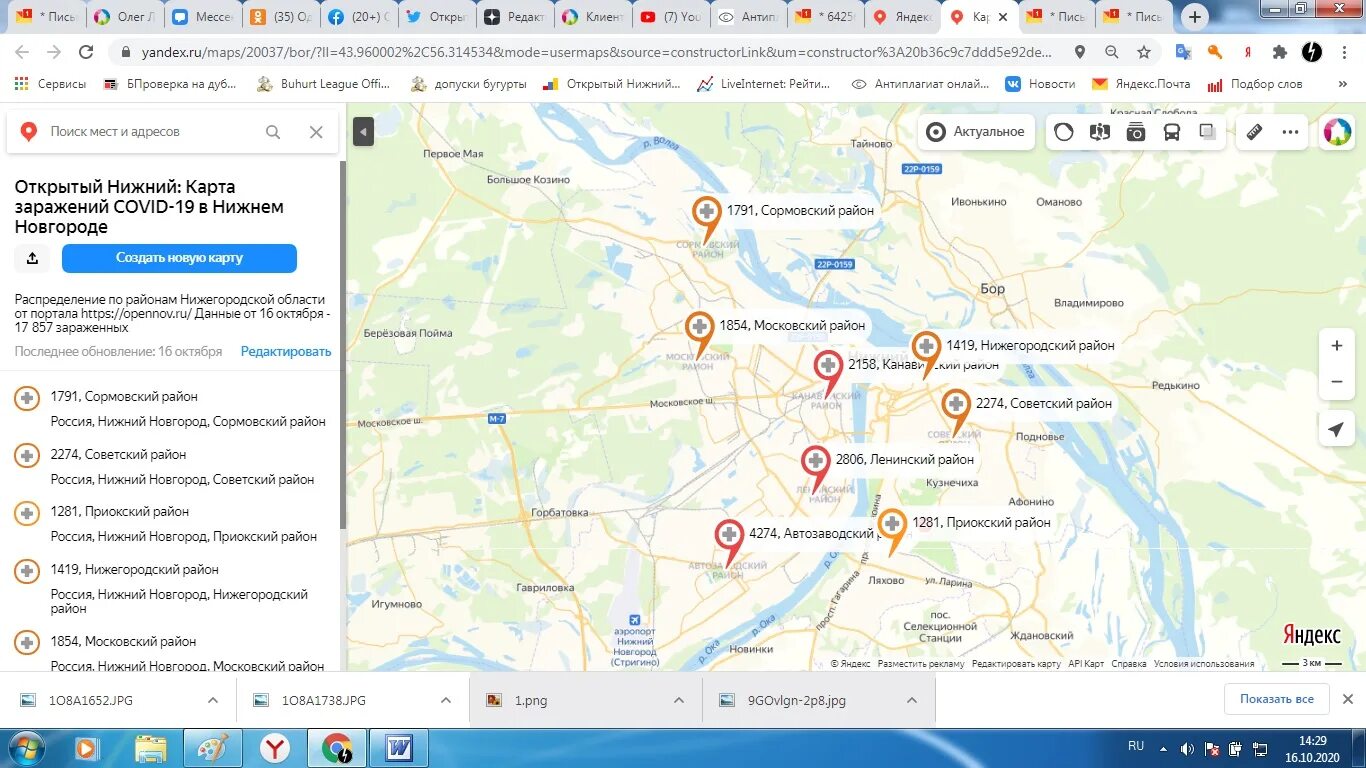Click the zoom indicator in address bar
Viewport: 1366px width, 768px height.
[x=1112, y=52]
